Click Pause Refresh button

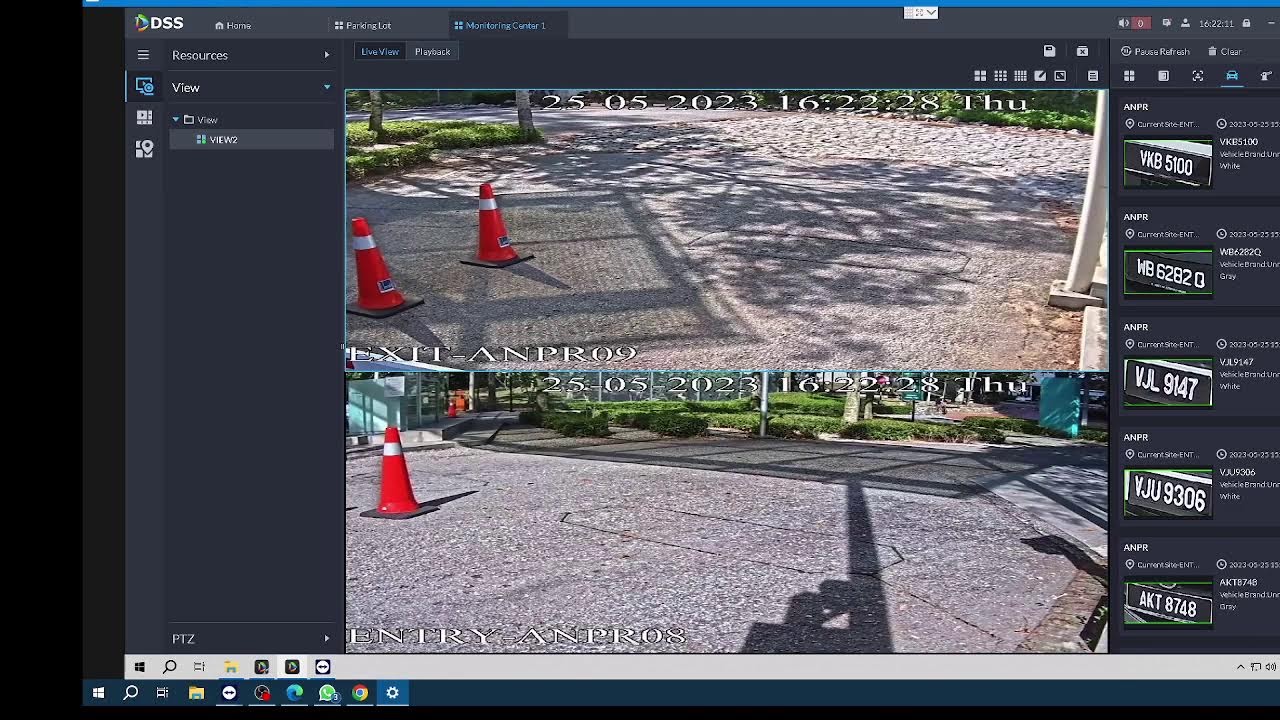tap(1155, 52)
